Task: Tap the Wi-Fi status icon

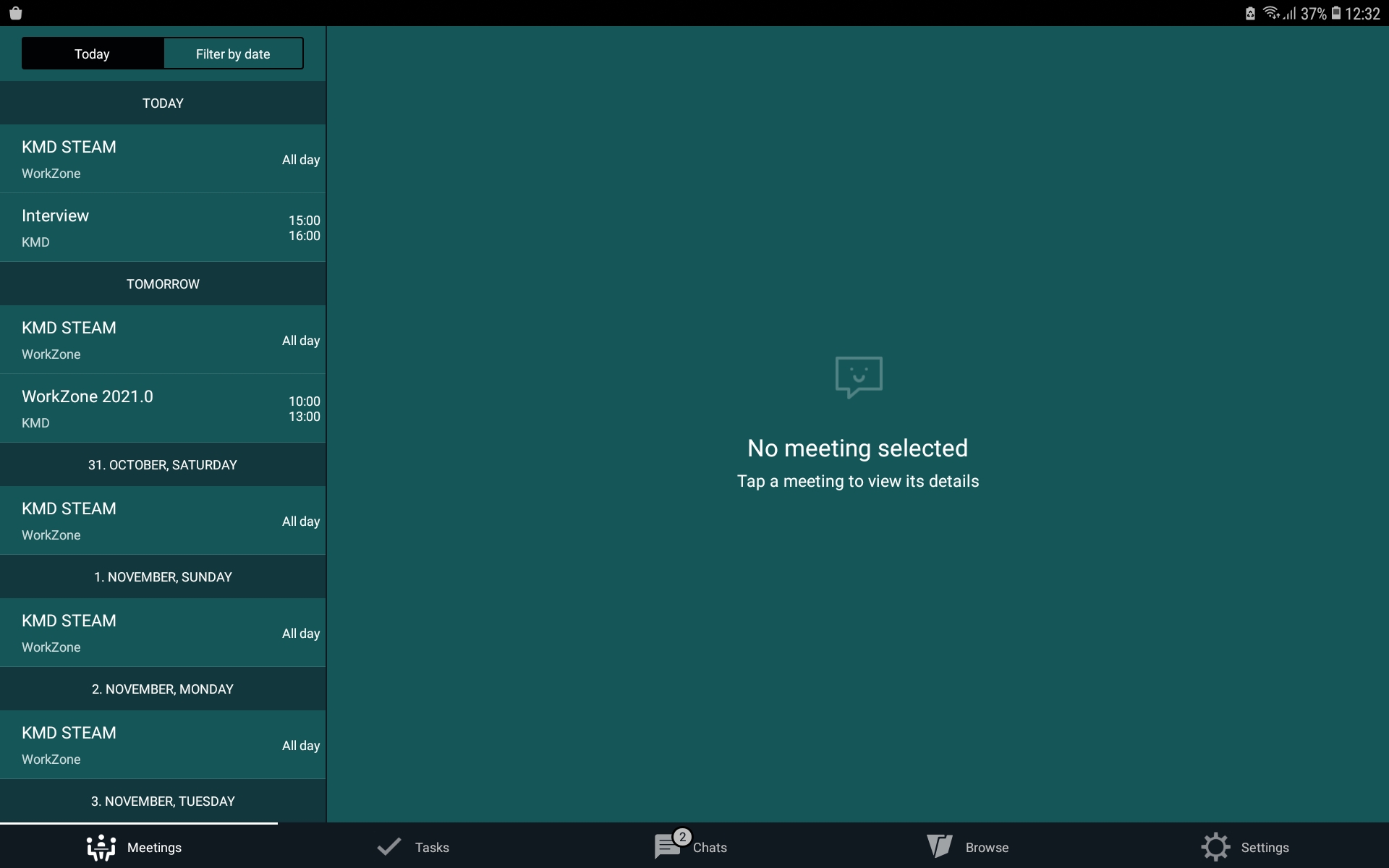Action: click(x=1271, y=13)
